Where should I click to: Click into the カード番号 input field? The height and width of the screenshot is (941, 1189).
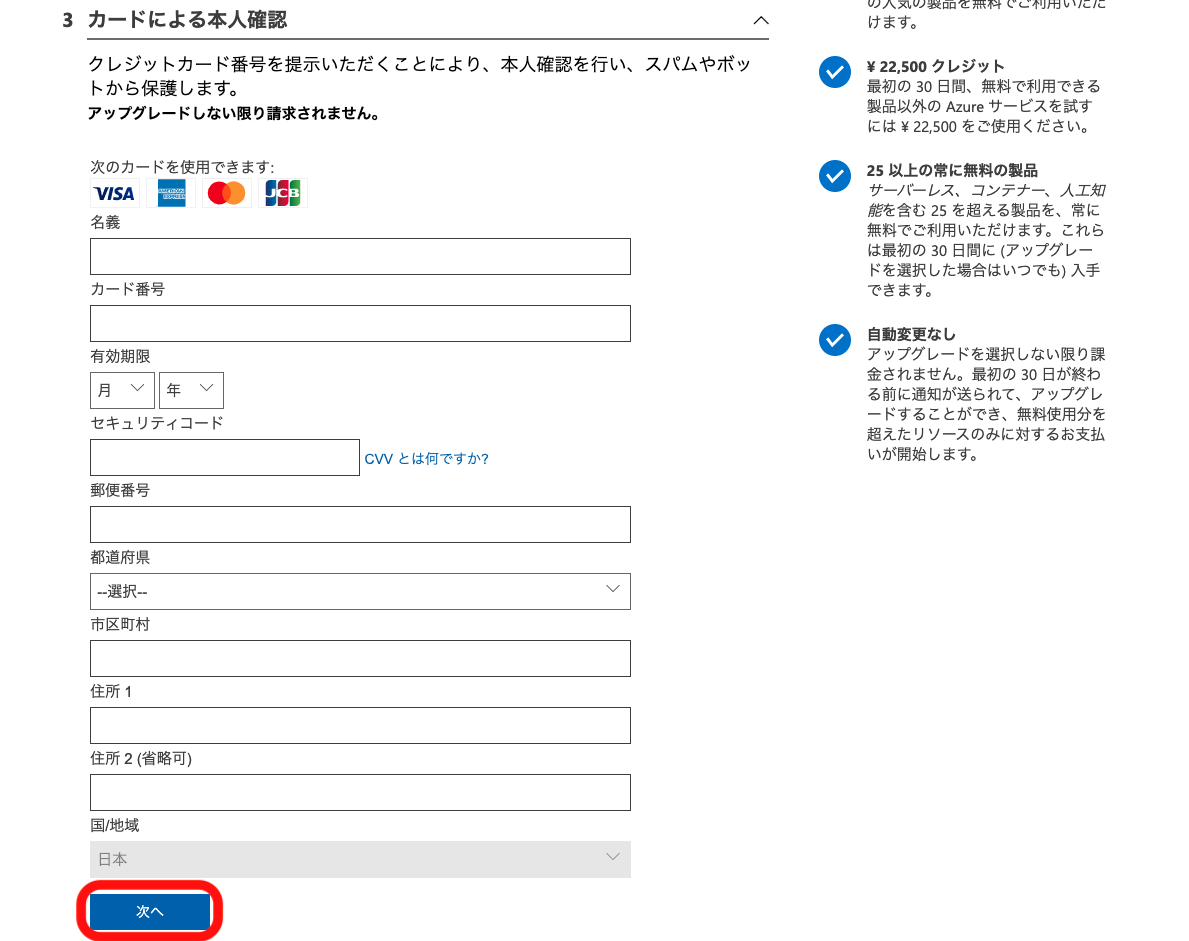pyautogui.click(x=360, y=323)
